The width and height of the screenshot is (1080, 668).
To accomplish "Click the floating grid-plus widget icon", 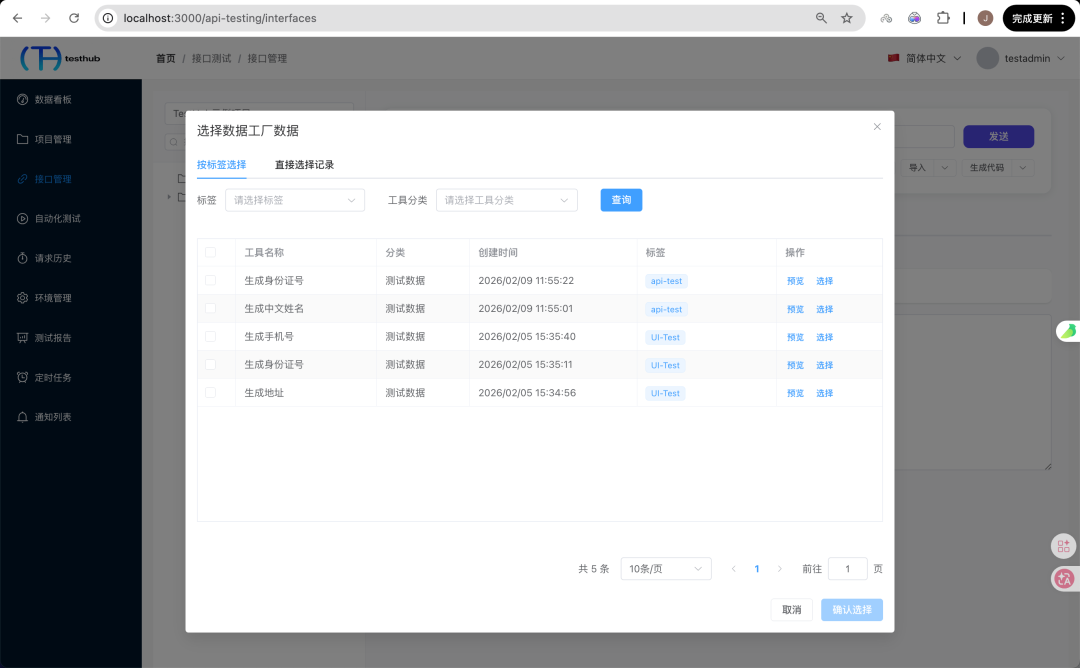I will click(1063, 546).
